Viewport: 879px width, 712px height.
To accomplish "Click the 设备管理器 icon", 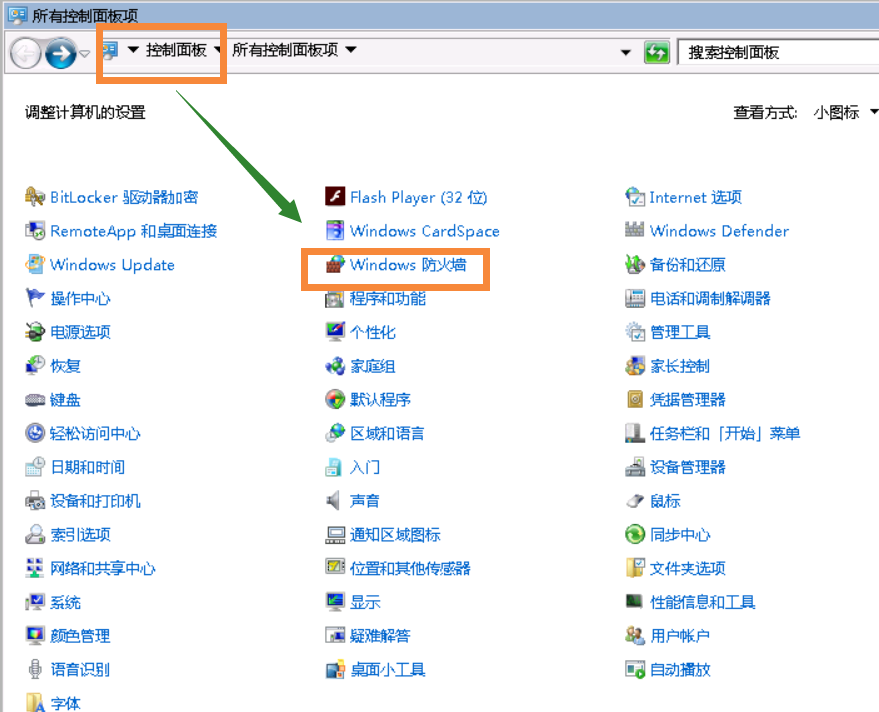I will point(635,467).
